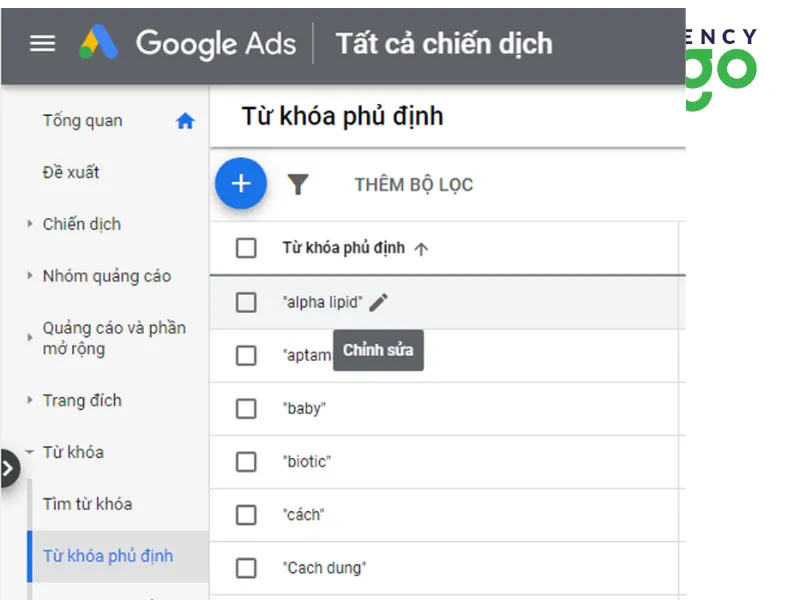Screen dimensions: 800x600
Task: Click the "Cach dung" keyword cell
Action: coord(326,567)
